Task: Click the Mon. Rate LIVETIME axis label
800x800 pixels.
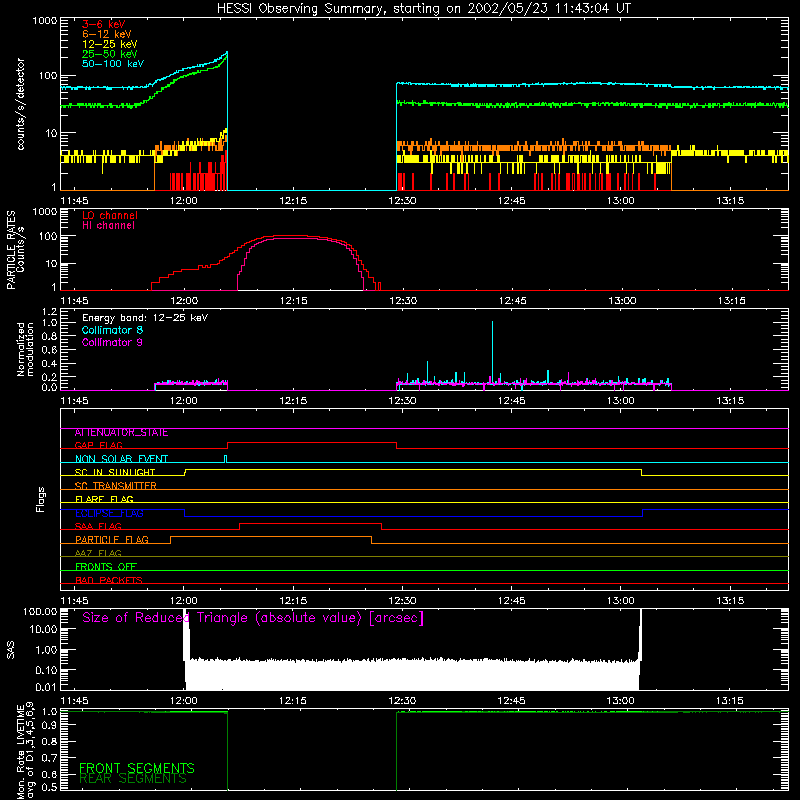Action: click(x=25, y=749)
